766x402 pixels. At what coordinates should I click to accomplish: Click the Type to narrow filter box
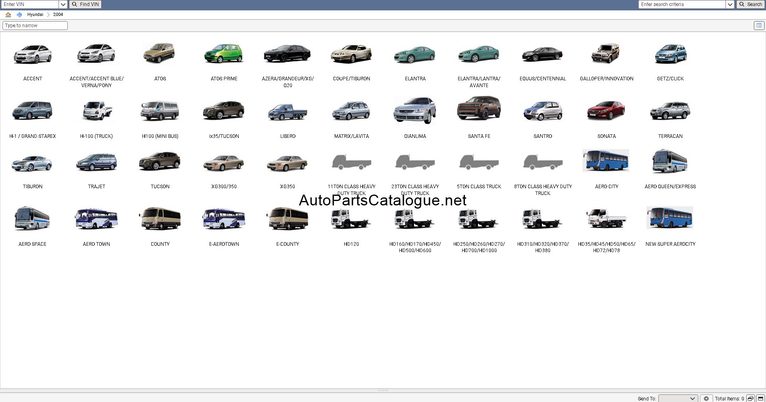click(35, 25)
